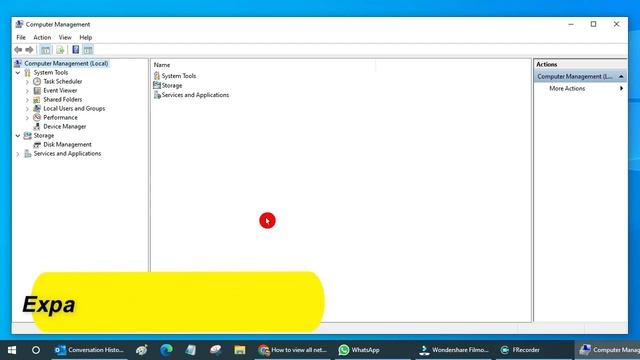This screenshot has height=360, width=640.
Task: Open the Action menu
Action: pos(42,38)
